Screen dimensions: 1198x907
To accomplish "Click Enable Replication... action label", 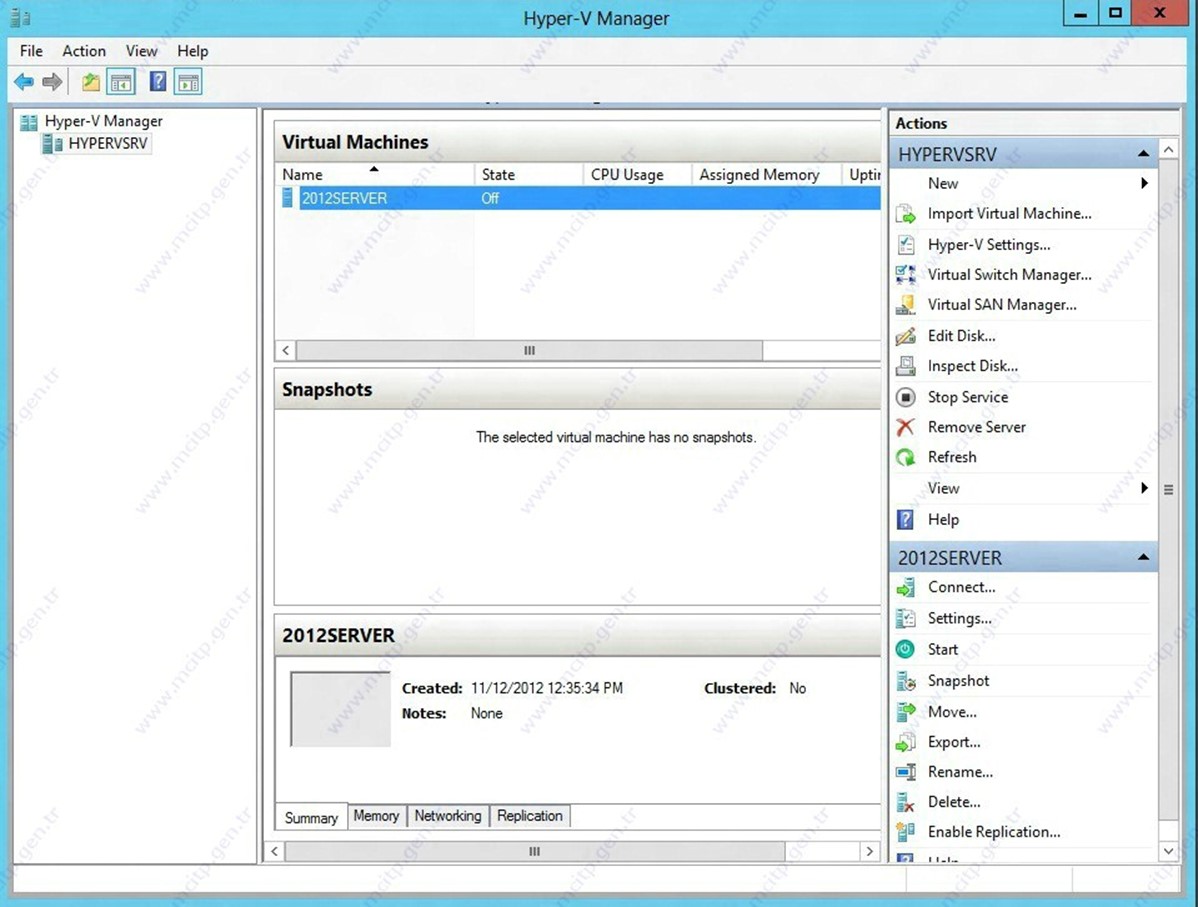I will (x=994, y=832).
